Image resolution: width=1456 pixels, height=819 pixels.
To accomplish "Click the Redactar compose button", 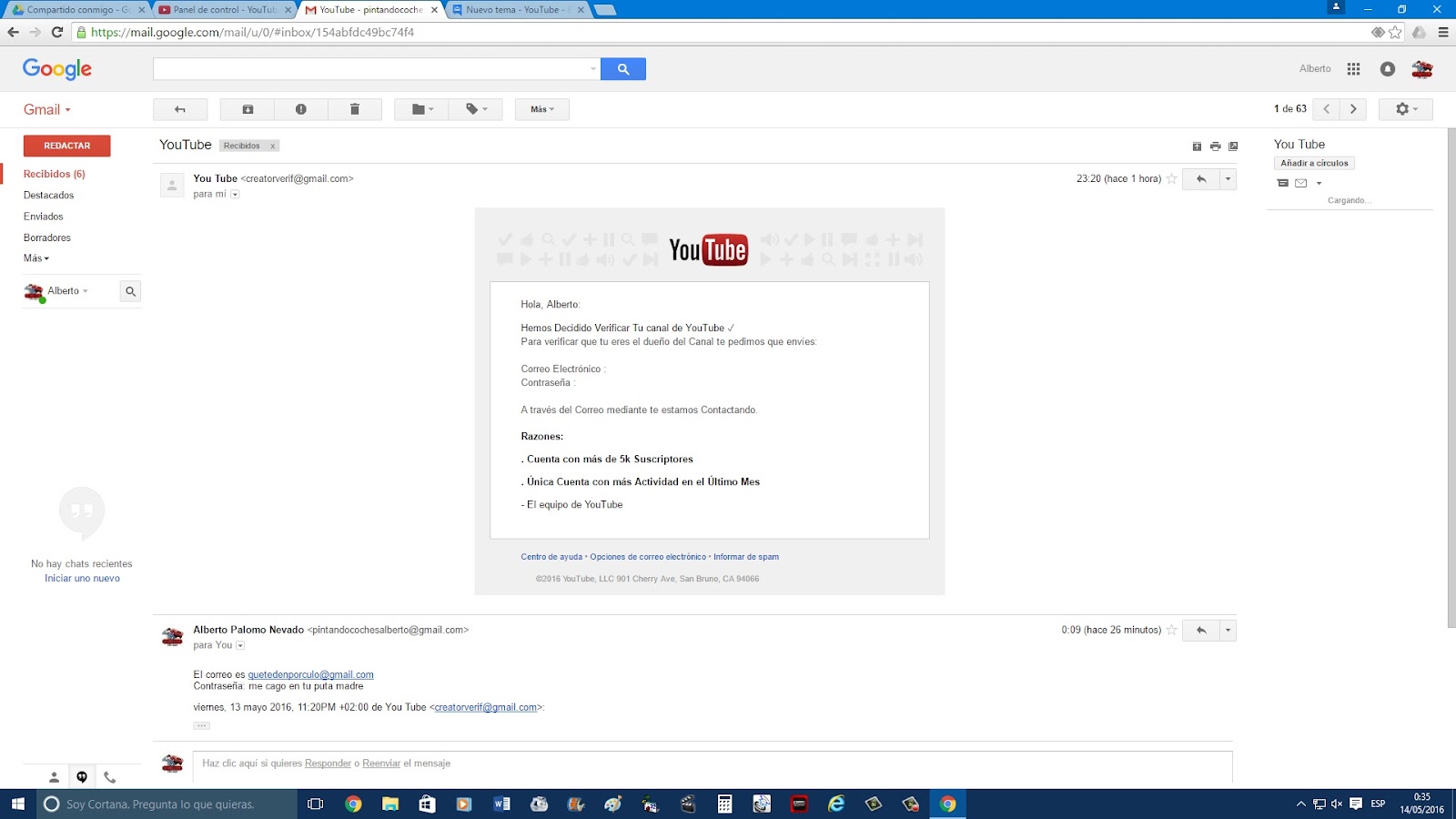I will point(67,146).
